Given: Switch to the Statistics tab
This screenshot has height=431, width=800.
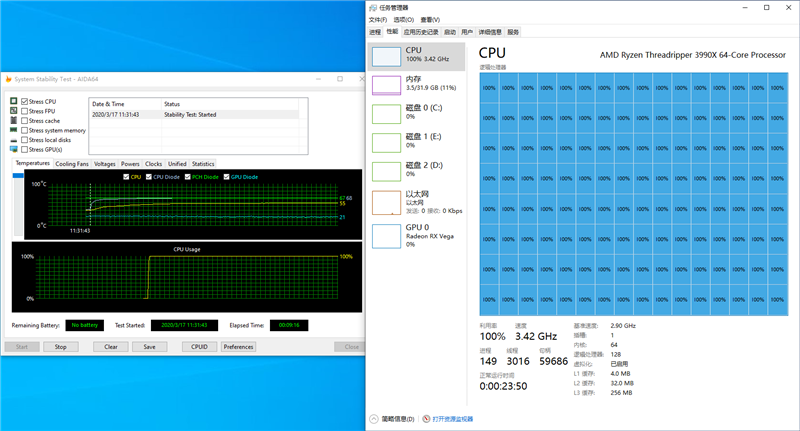Looking at the screenshot, I should pyautogui.click(x=203, y=164).
